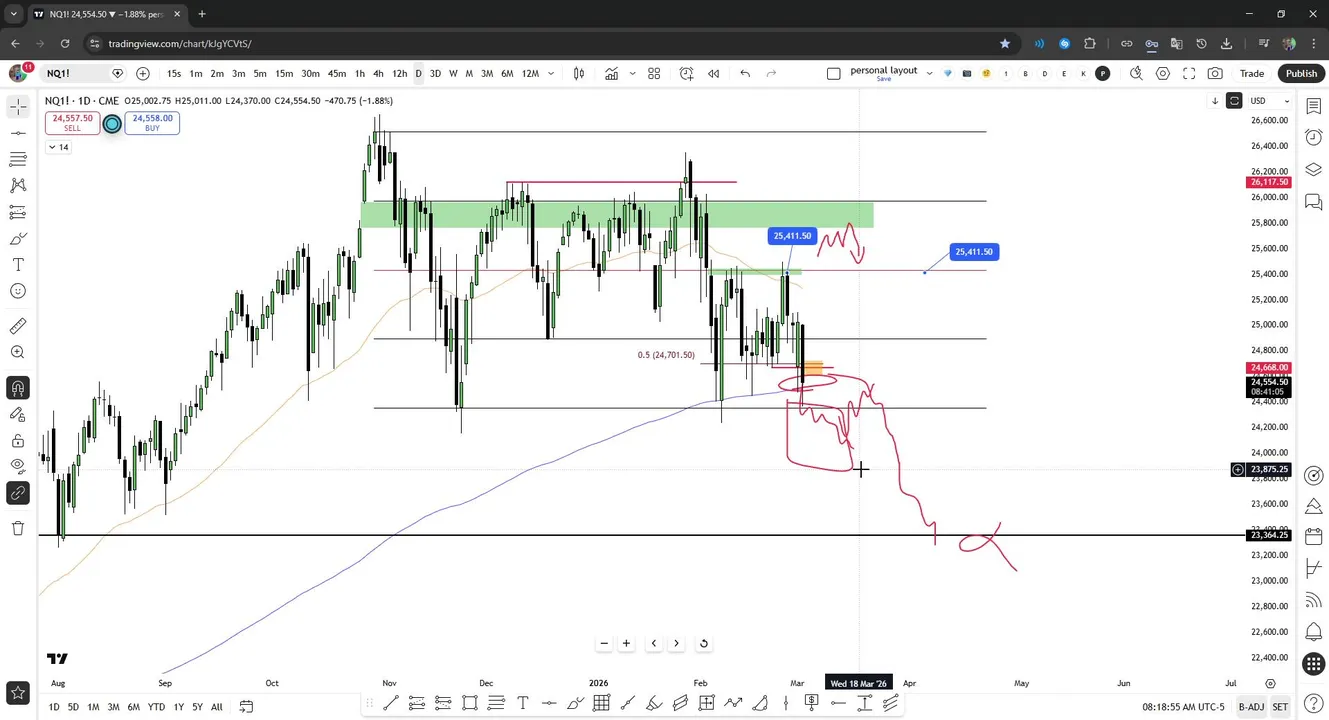1329x720 pixels.
Task: Click the SELL 24,557.50 button
Action: [72, 123]
